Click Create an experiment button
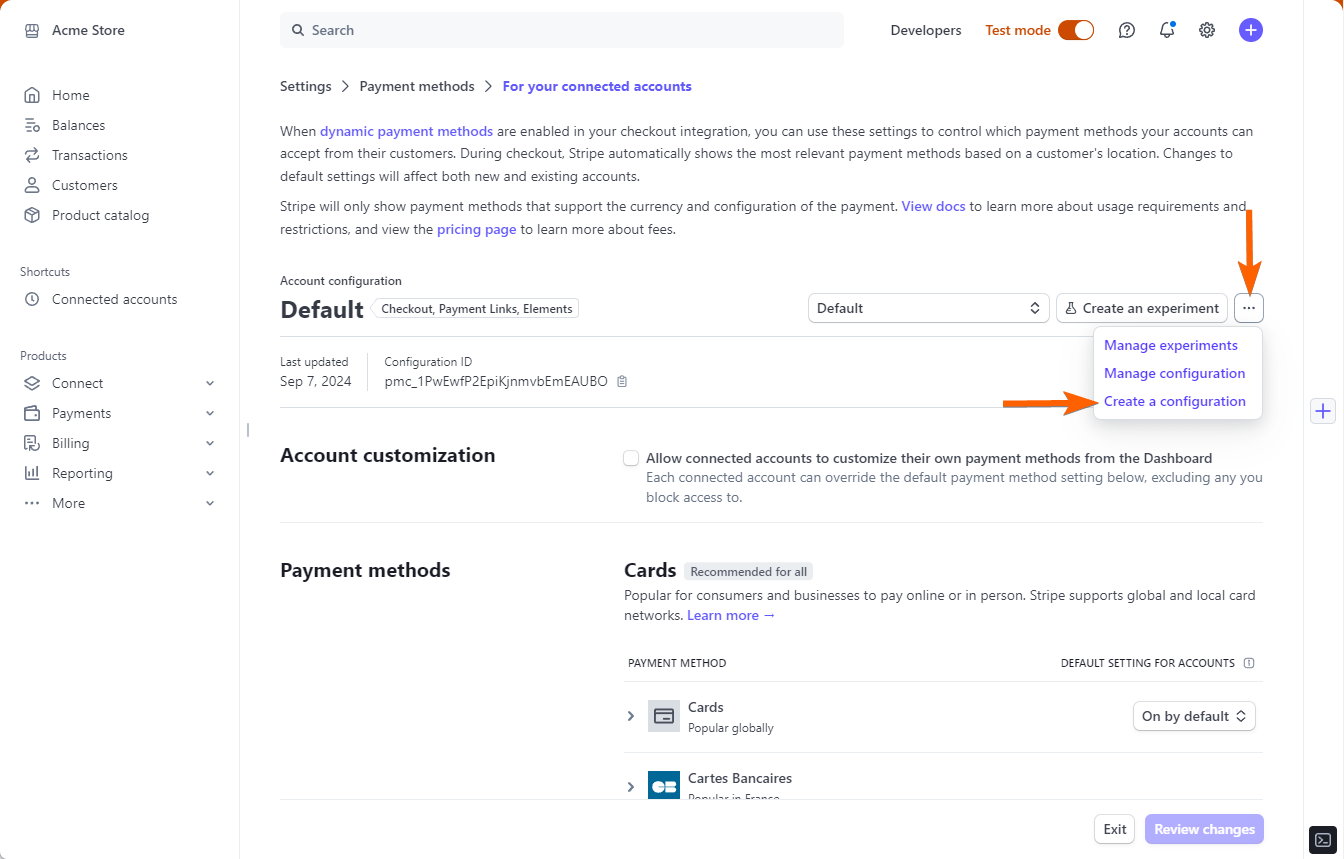1344x859 pixels. tap(1141, 308)
